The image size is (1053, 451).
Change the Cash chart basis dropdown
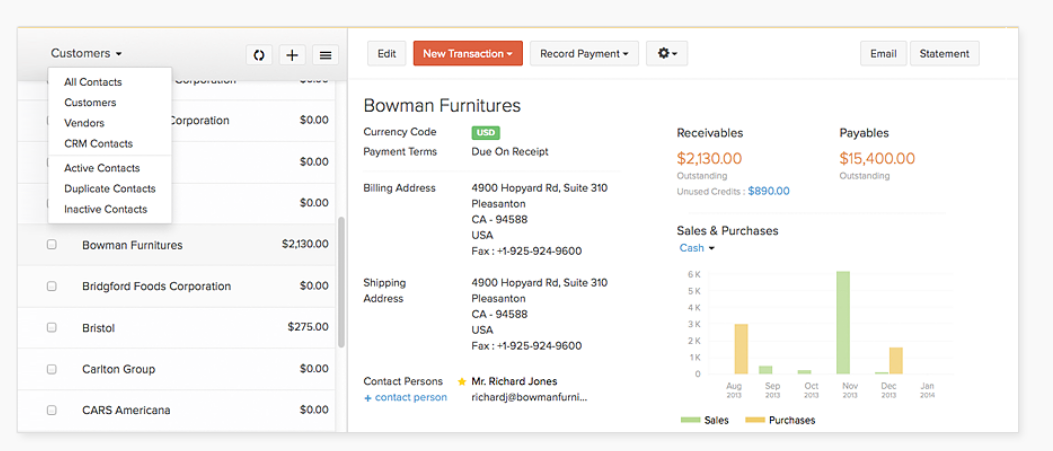click(x=697, y=248)
